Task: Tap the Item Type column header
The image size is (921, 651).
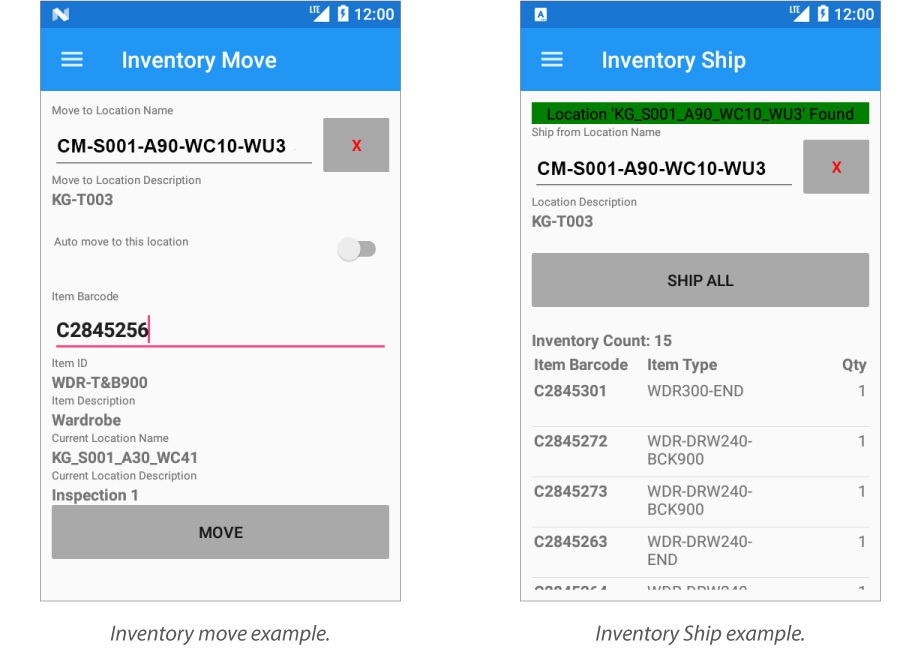Action: (x=682, y=365)
